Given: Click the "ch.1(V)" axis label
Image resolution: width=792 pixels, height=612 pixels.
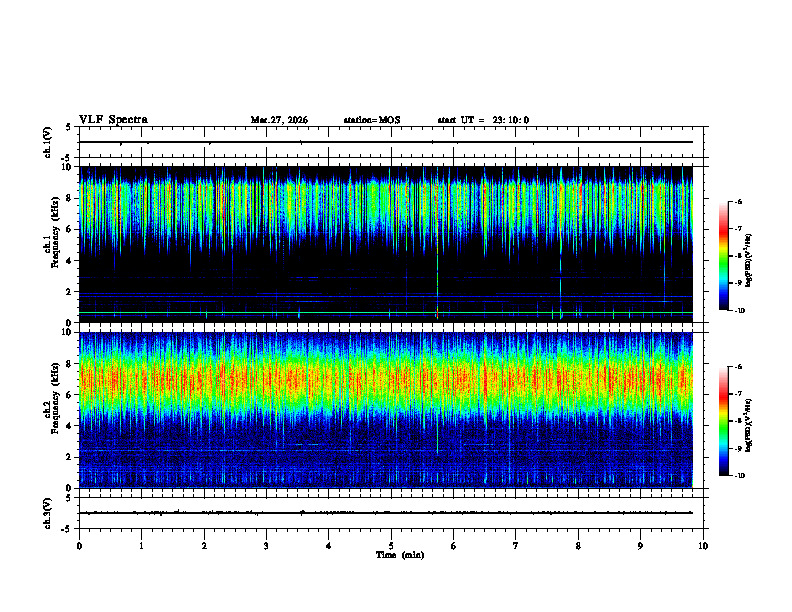Looking at the screenshot, I should pos(48,142).
